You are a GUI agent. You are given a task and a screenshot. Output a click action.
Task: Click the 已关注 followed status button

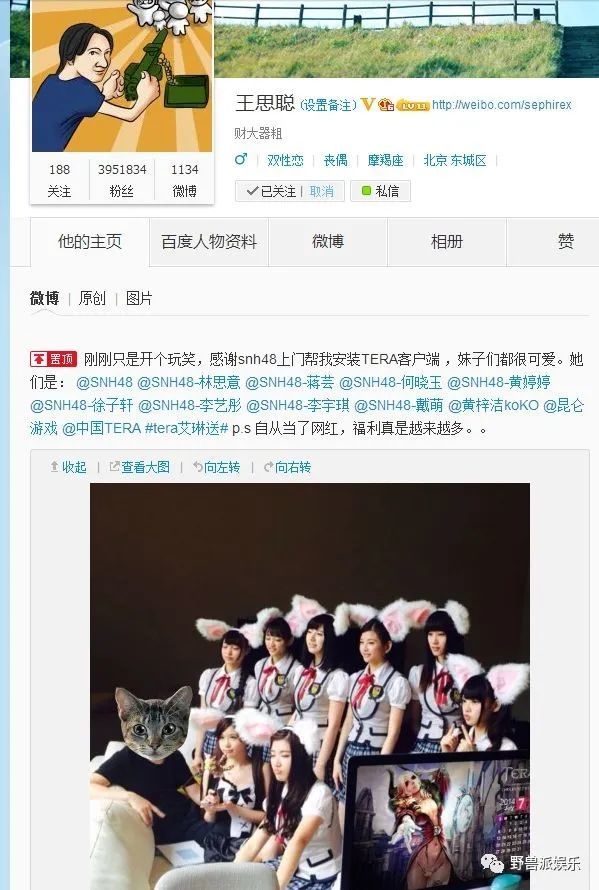pos(271,191)
